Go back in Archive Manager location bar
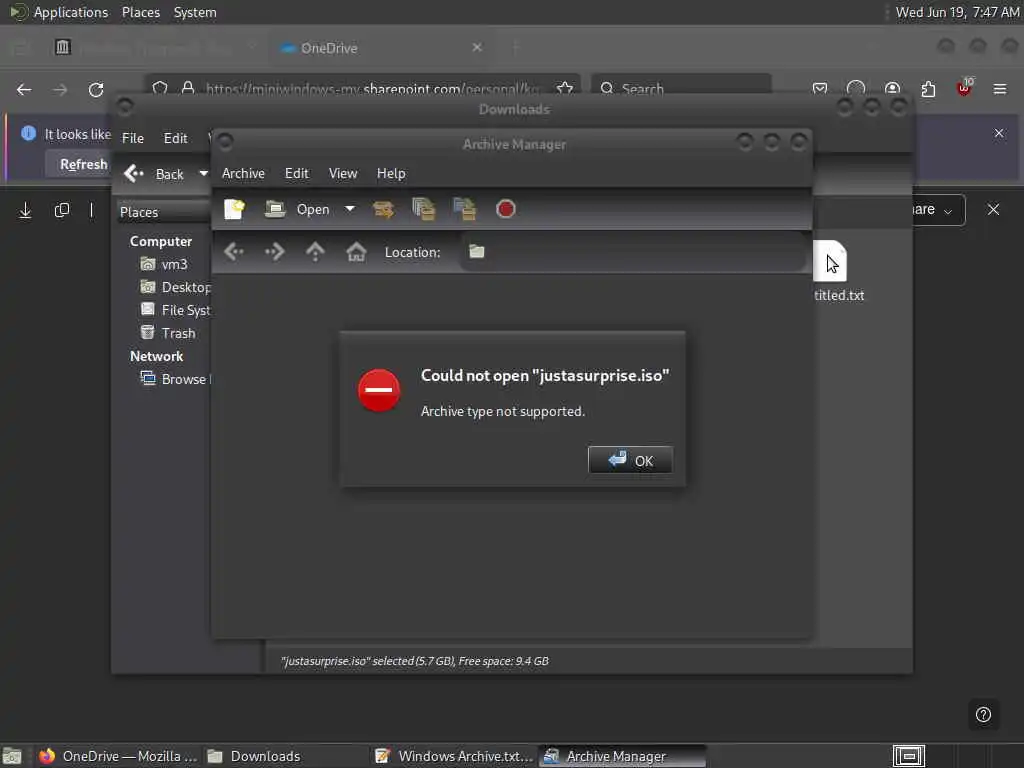The width and height of the screenshot is (1024, 768). 234,252
